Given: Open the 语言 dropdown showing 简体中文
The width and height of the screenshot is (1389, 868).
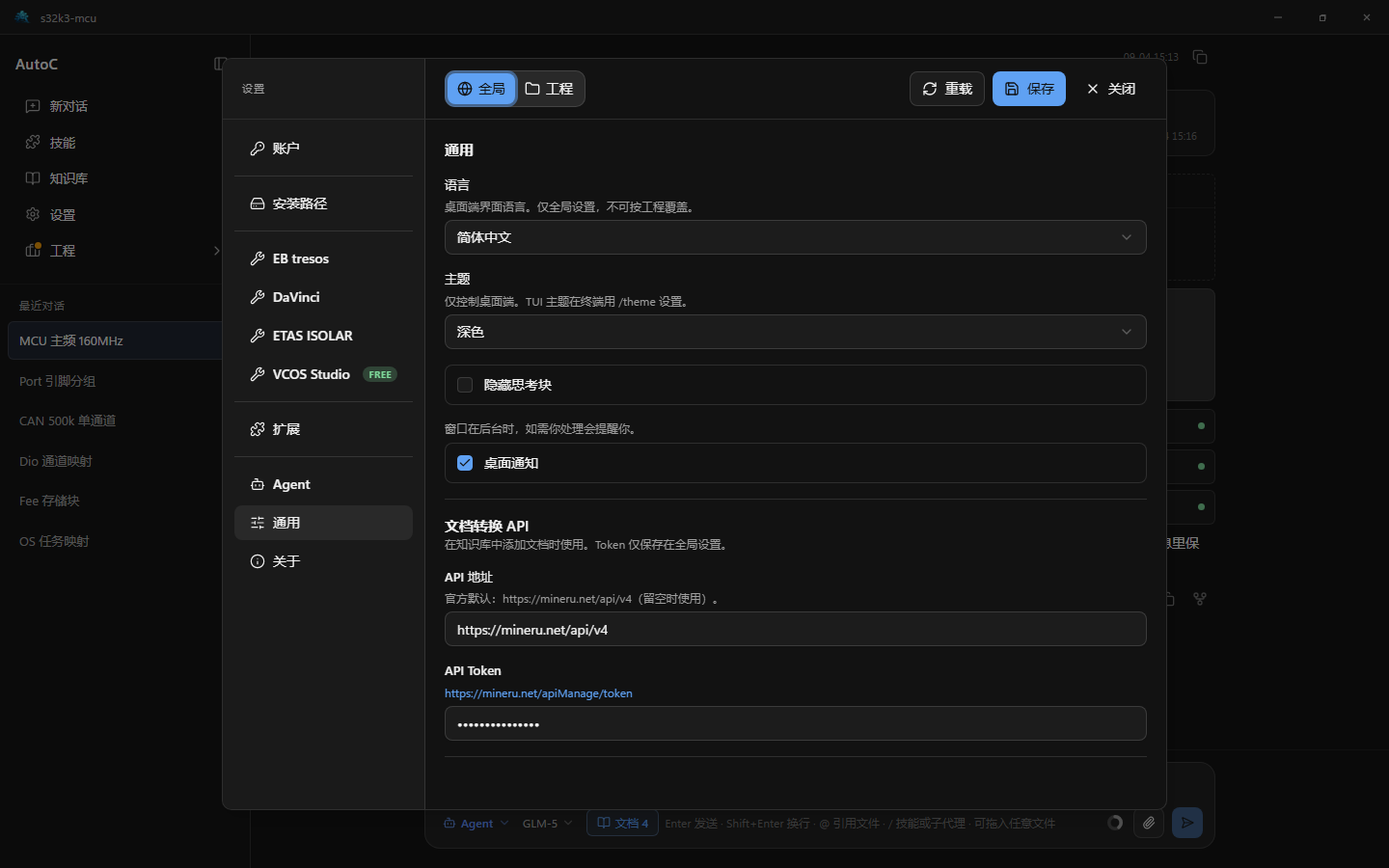Looking at the screenshot, I should coord(795,237).
